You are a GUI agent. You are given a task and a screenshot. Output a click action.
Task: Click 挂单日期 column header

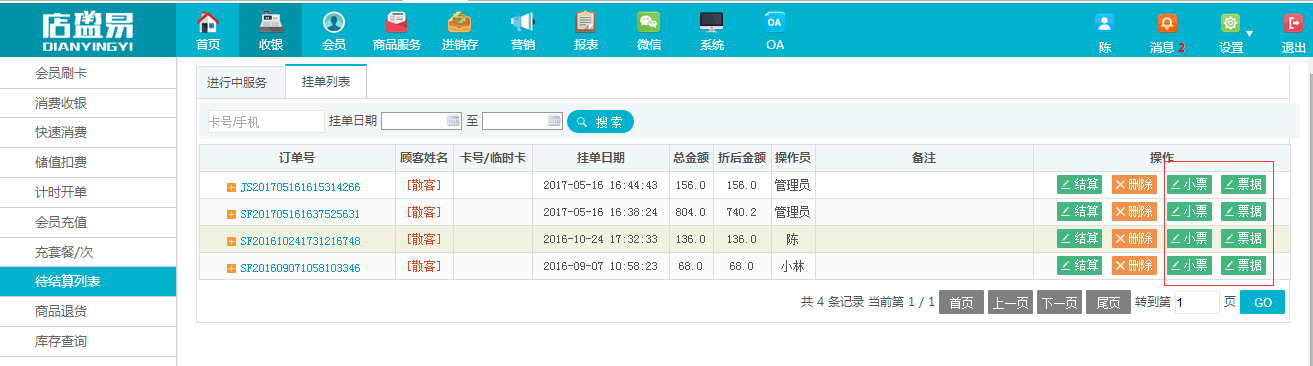click(601, 158)
